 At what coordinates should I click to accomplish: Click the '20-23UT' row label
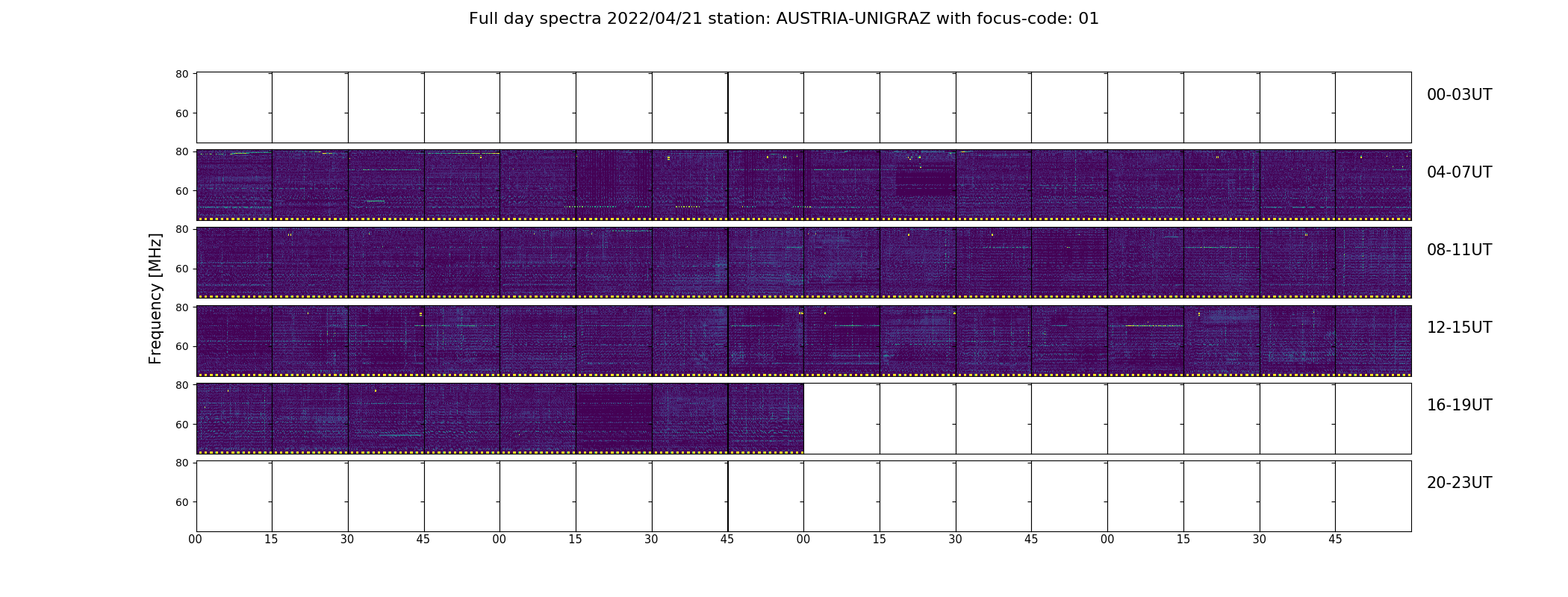pyautogui.click(x=1459, y=483)
